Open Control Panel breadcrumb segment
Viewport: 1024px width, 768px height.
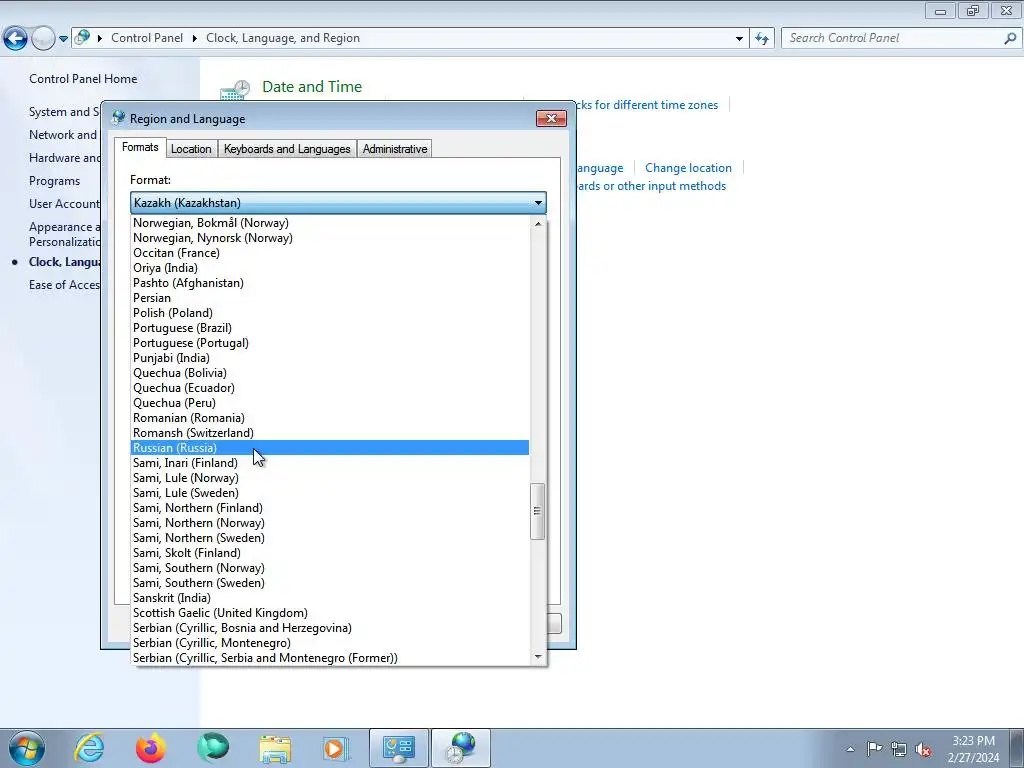[147, 38]
